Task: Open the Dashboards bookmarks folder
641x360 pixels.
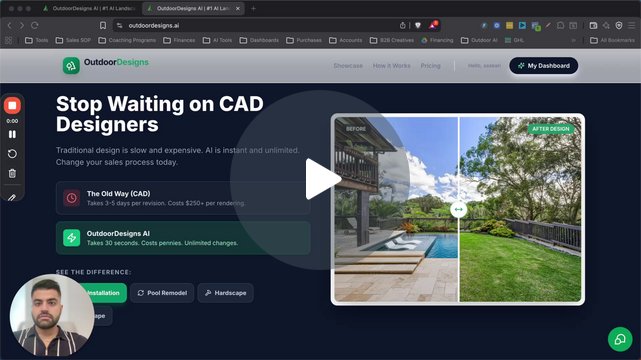Action: 259,40
